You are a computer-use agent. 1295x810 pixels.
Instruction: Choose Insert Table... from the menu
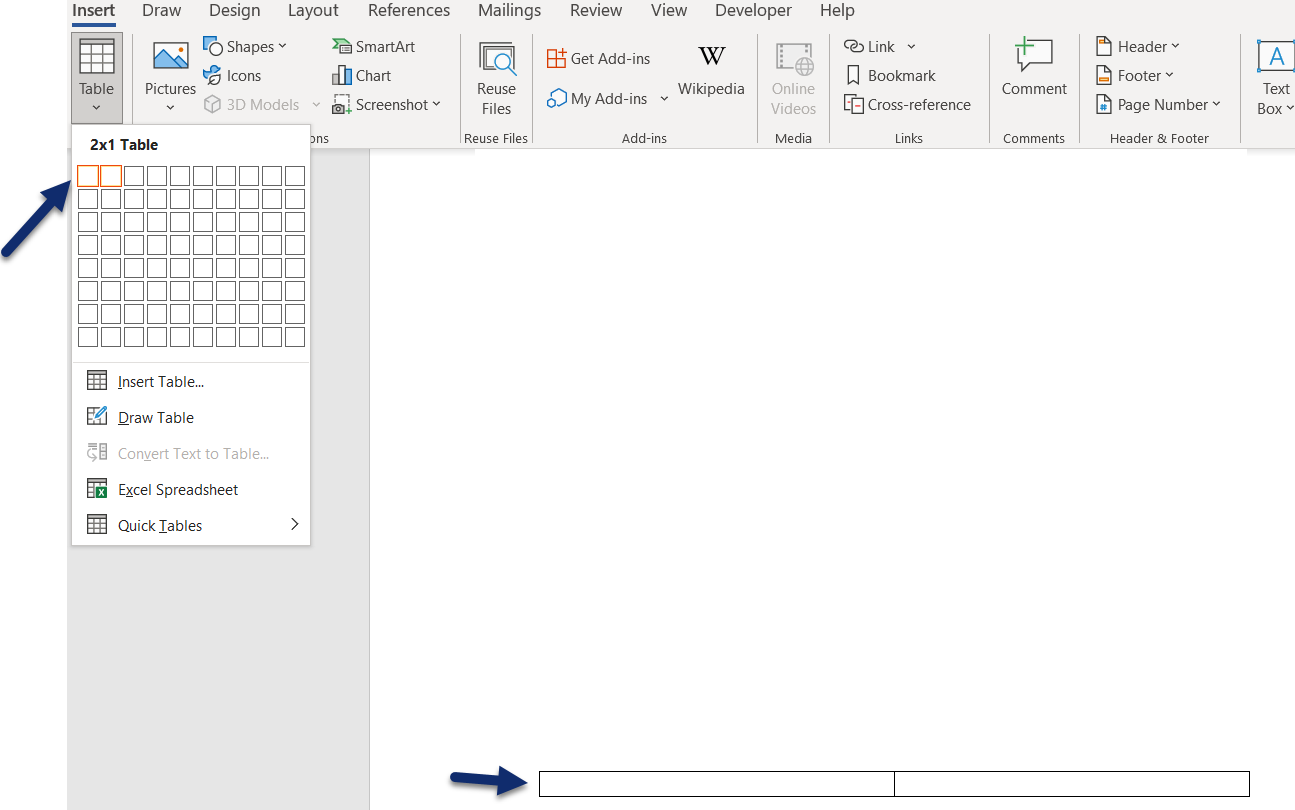[x=191, y=381]
